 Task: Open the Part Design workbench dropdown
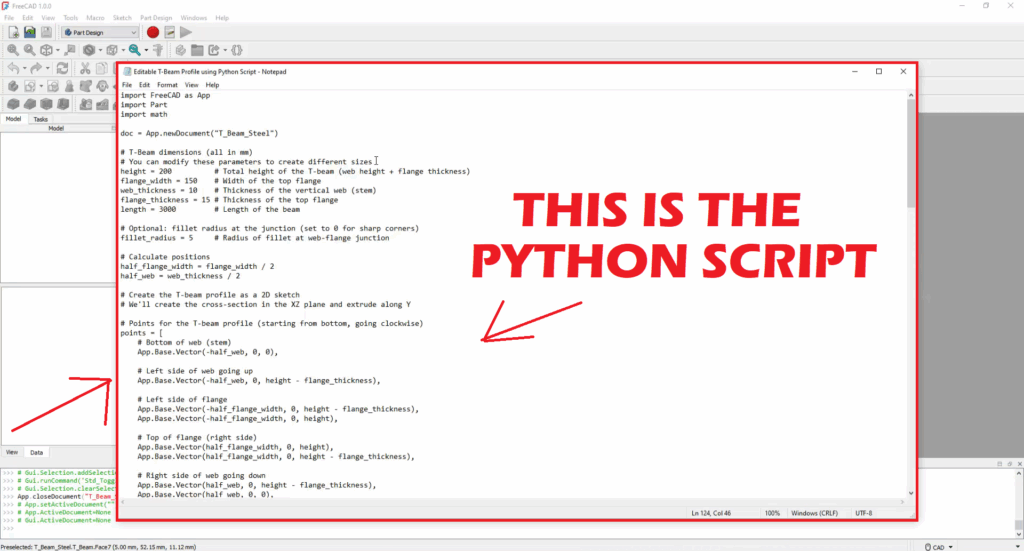(x=100, y=32)
